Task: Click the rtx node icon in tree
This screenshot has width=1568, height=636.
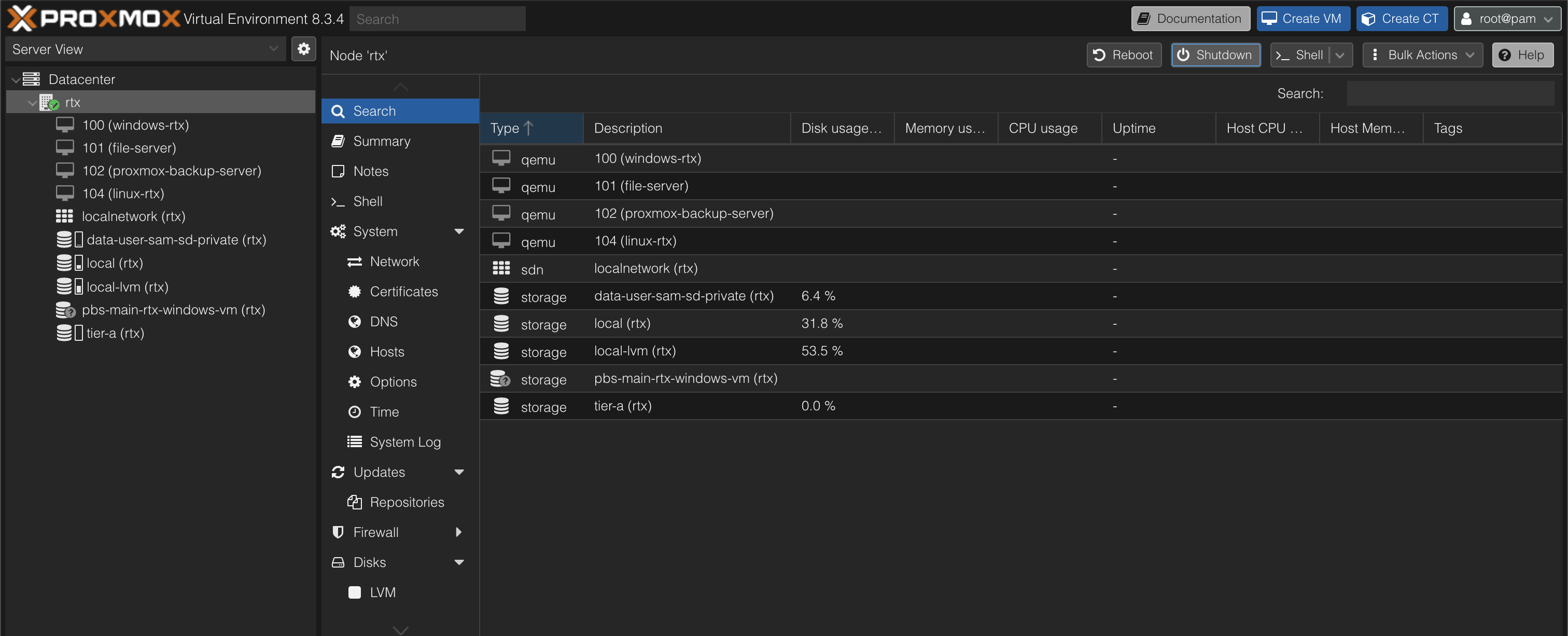Action: point(49,102)
